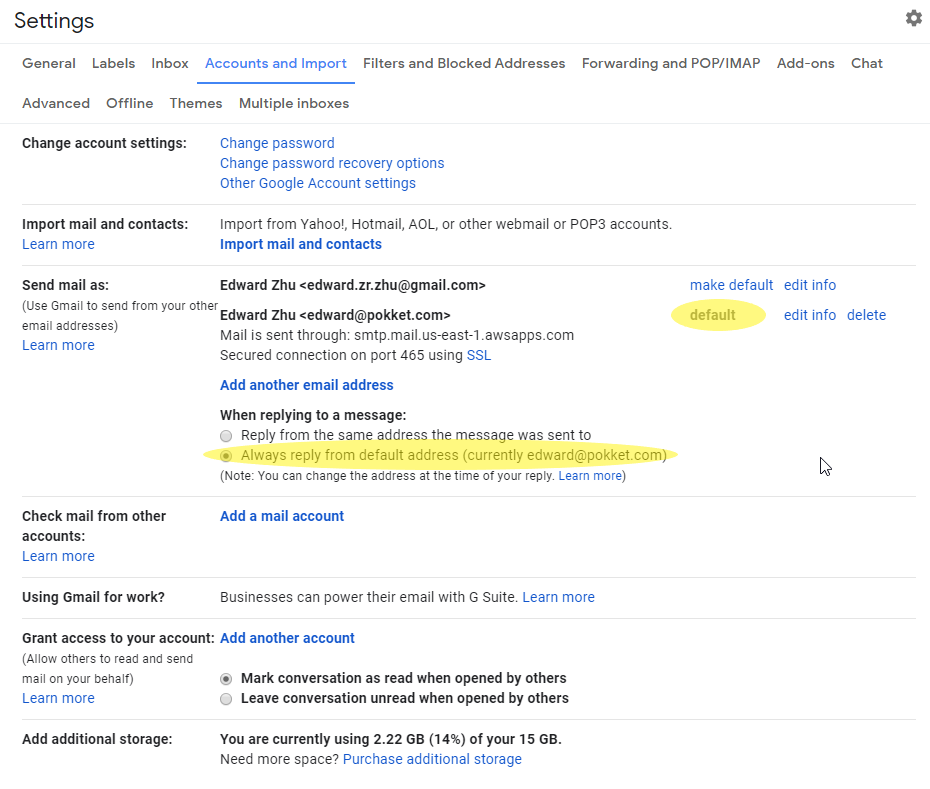Open Filters and Blocked Addresses tab

(464, 63)
